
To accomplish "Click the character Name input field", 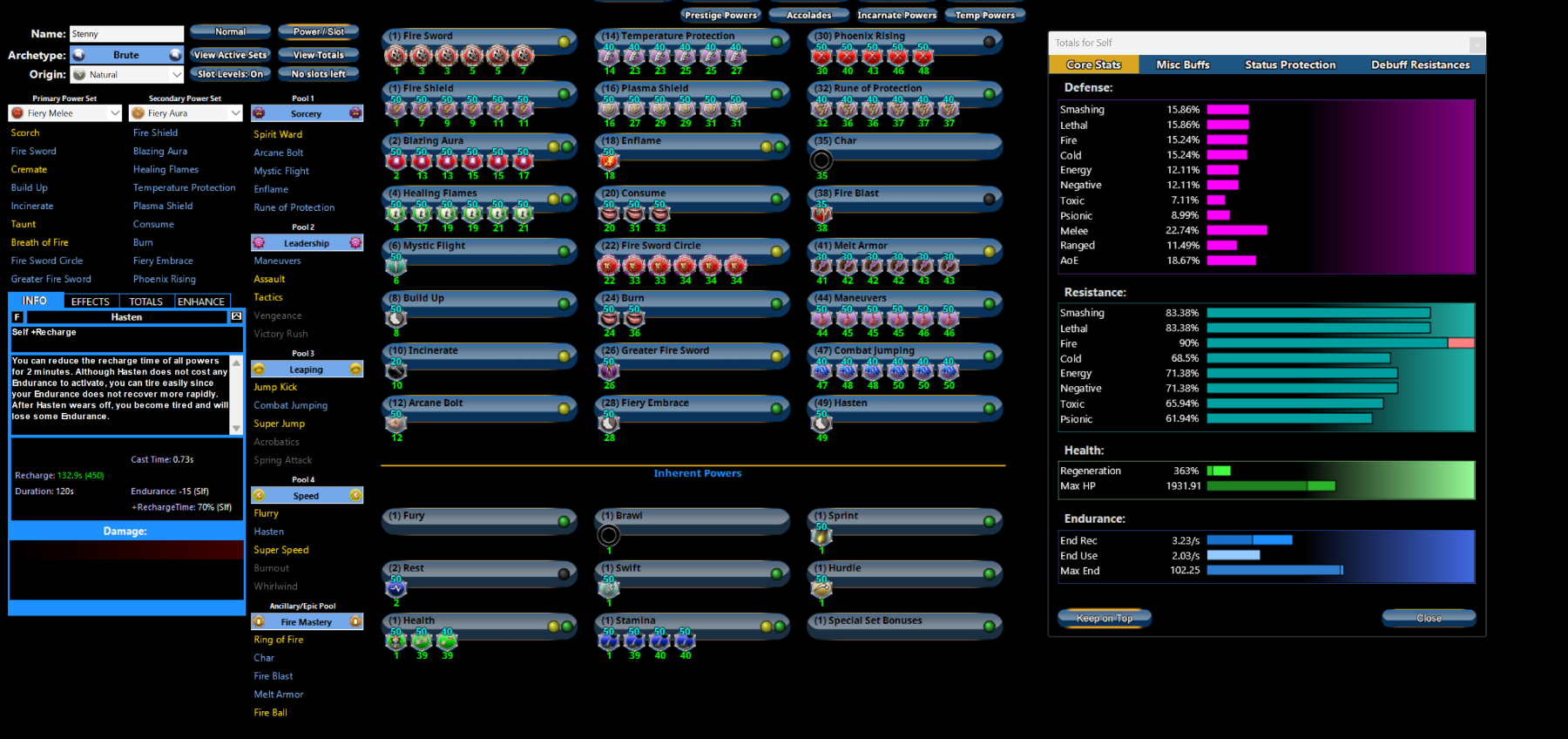I will click(x=126, y=34).
